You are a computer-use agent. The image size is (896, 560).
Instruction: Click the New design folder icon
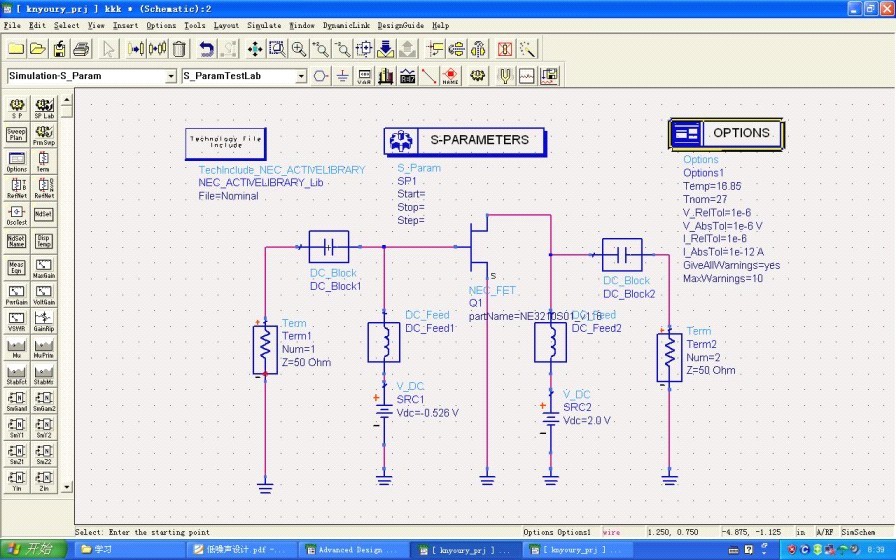point(16,49)
